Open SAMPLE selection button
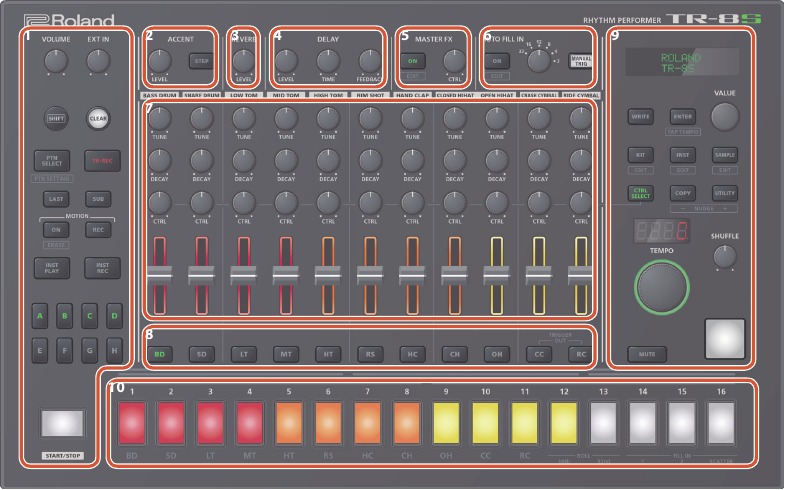 click(x=724, y=155)
